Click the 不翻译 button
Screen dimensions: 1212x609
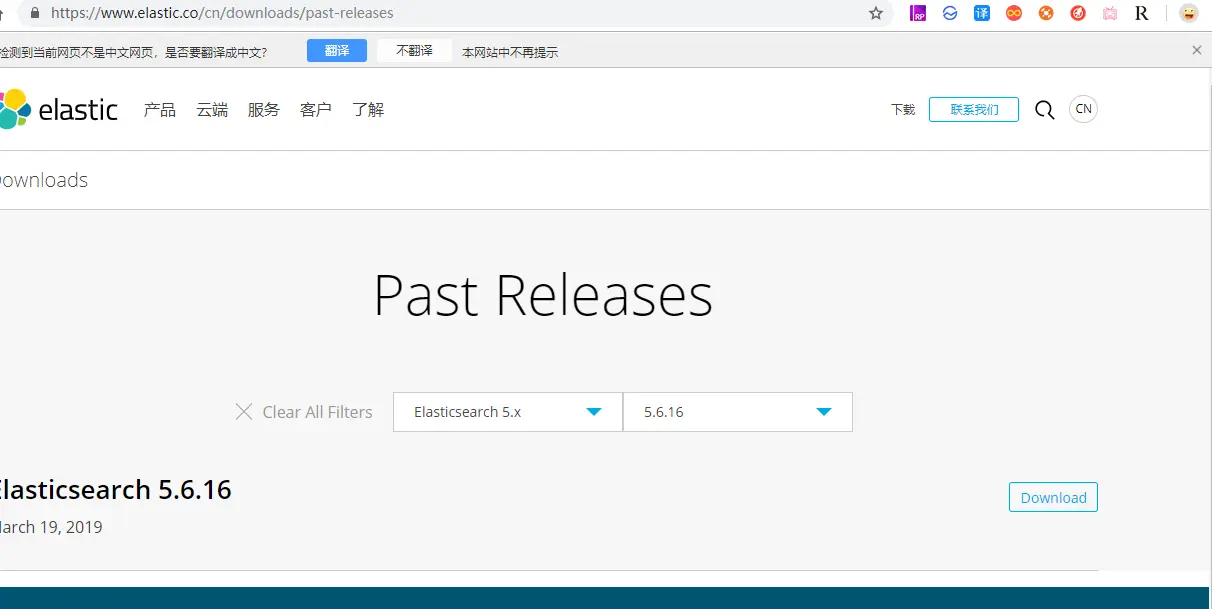[414, 51]
